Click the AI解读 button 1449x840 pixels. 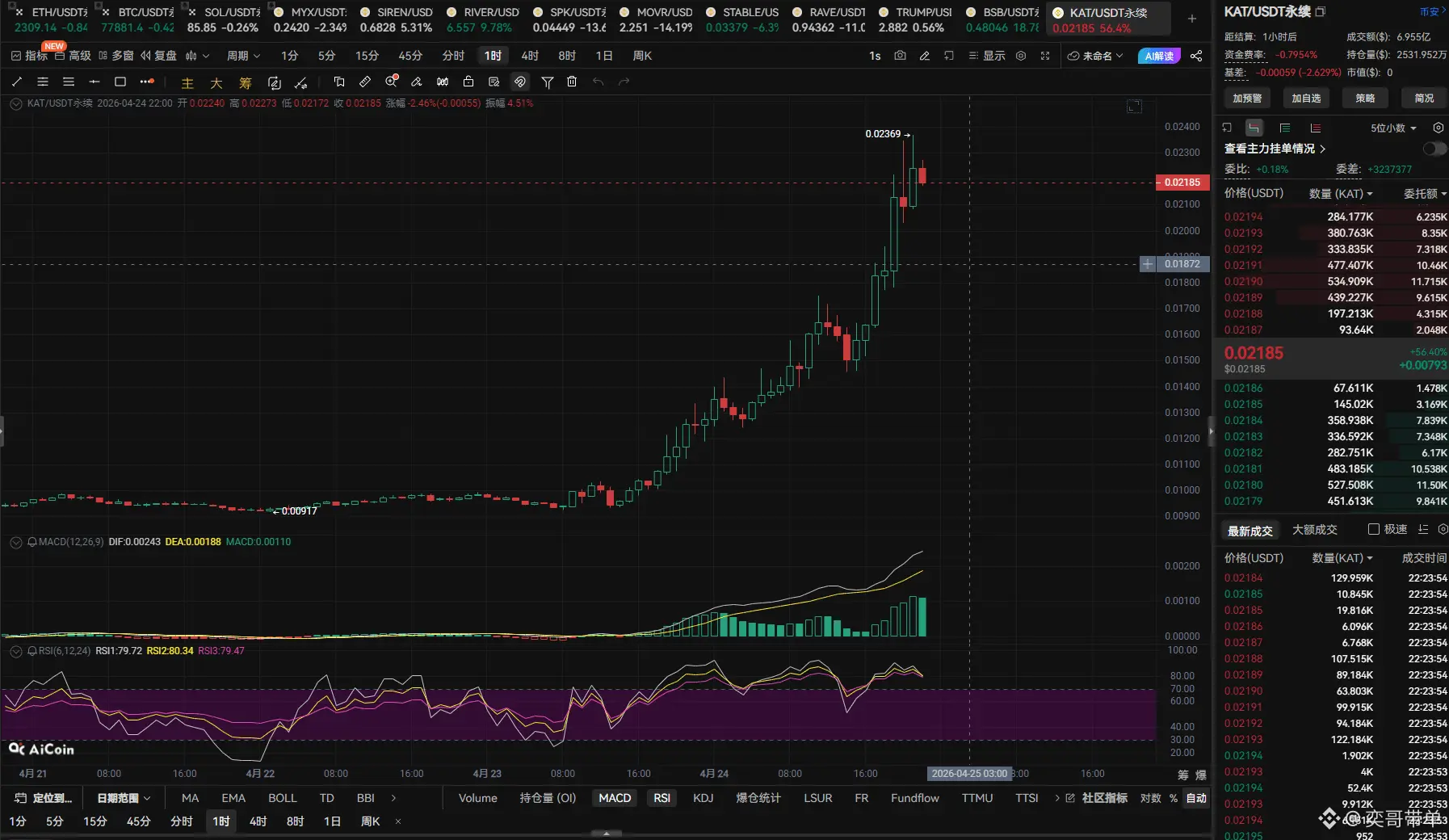point(1159,56)
